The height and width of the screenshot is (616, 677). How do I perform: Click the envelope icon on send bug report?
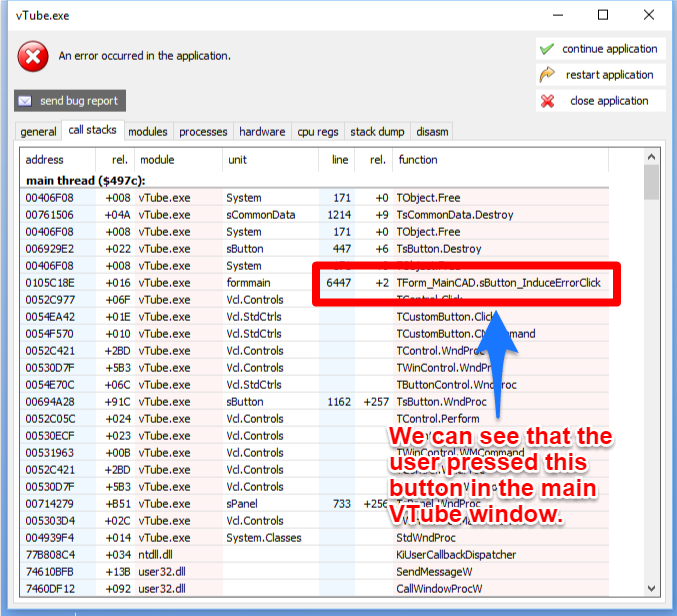26,101
